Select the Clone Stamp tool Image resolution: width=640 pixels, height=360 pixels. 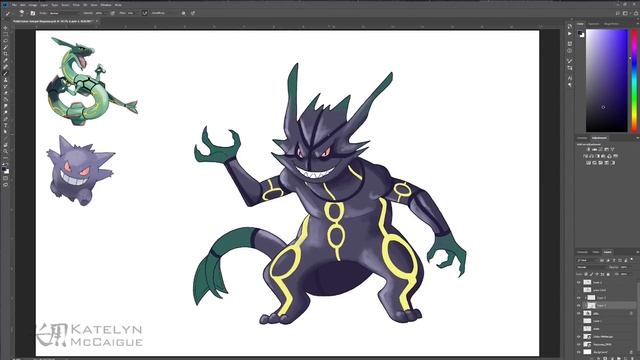(x=5, y=80)
